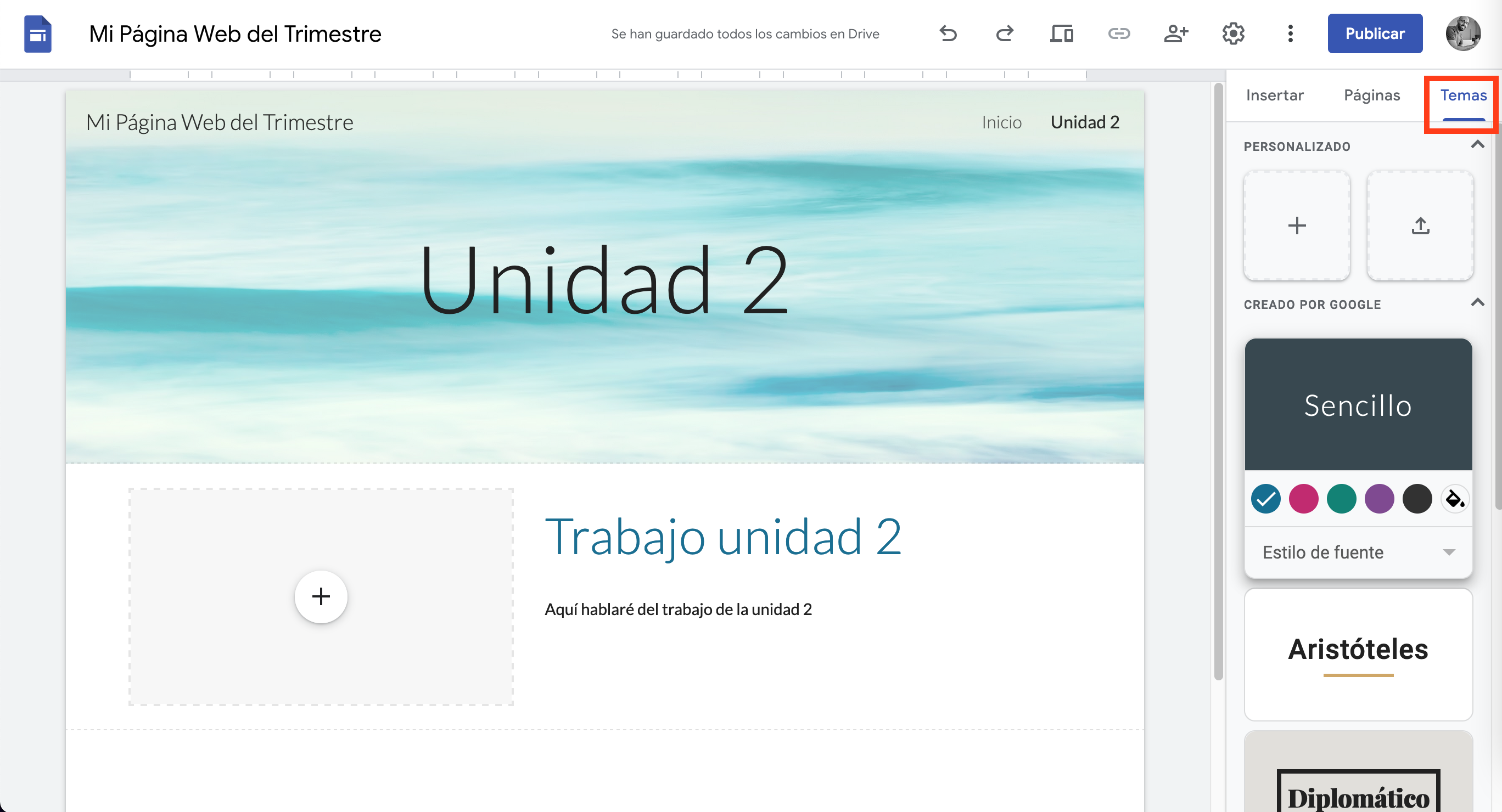Collapse the Creado por Google section
Image resolution: width=1502 pixels, height=812 pixels.
1477,302
